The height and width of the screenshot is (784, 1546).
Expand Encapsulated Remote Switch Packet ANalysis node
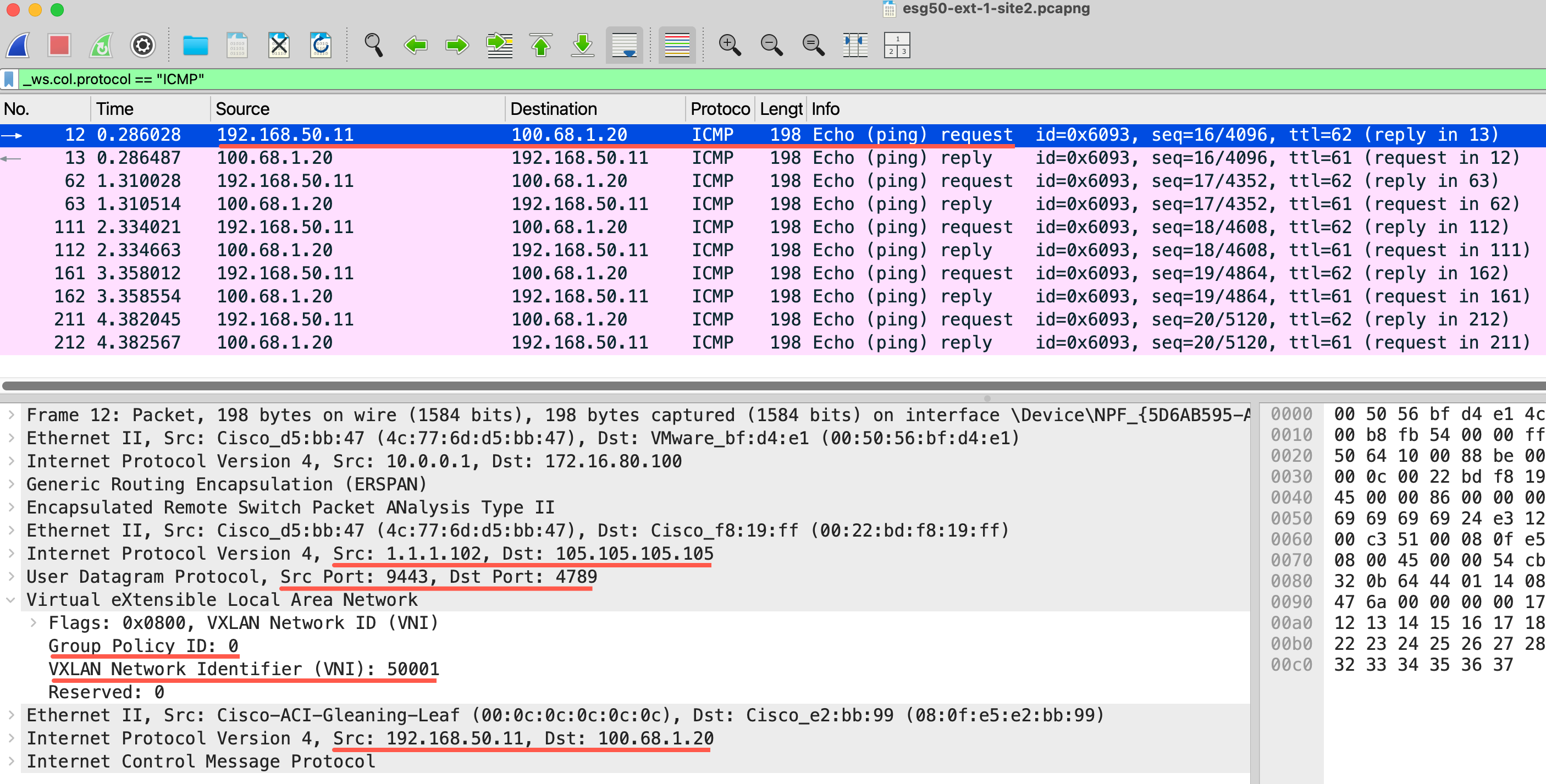point(11,507)
